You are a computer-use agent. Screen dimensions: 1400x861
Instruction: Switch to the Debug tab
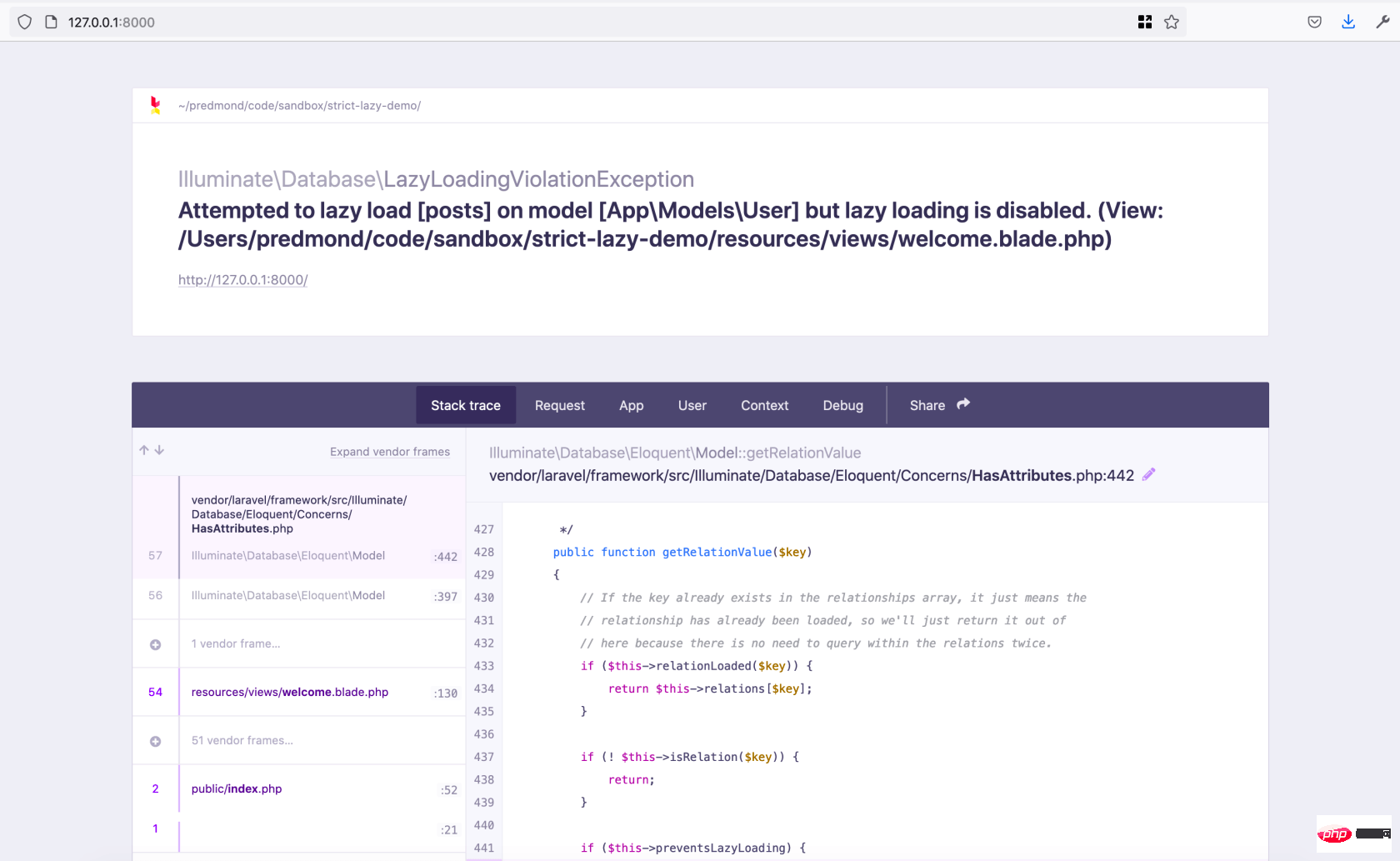[842, 405]
